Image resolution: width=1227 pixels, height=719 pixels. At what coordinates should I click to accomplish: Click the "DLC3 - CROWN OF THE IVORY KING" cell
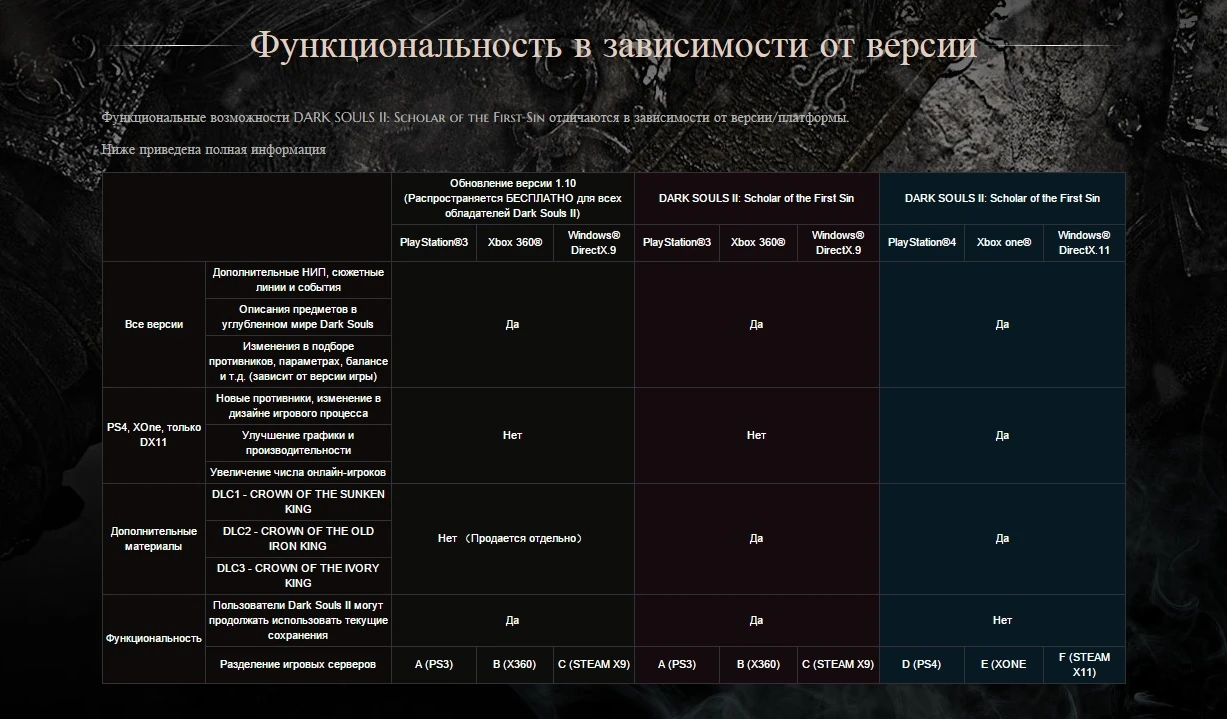pos(298,575)
